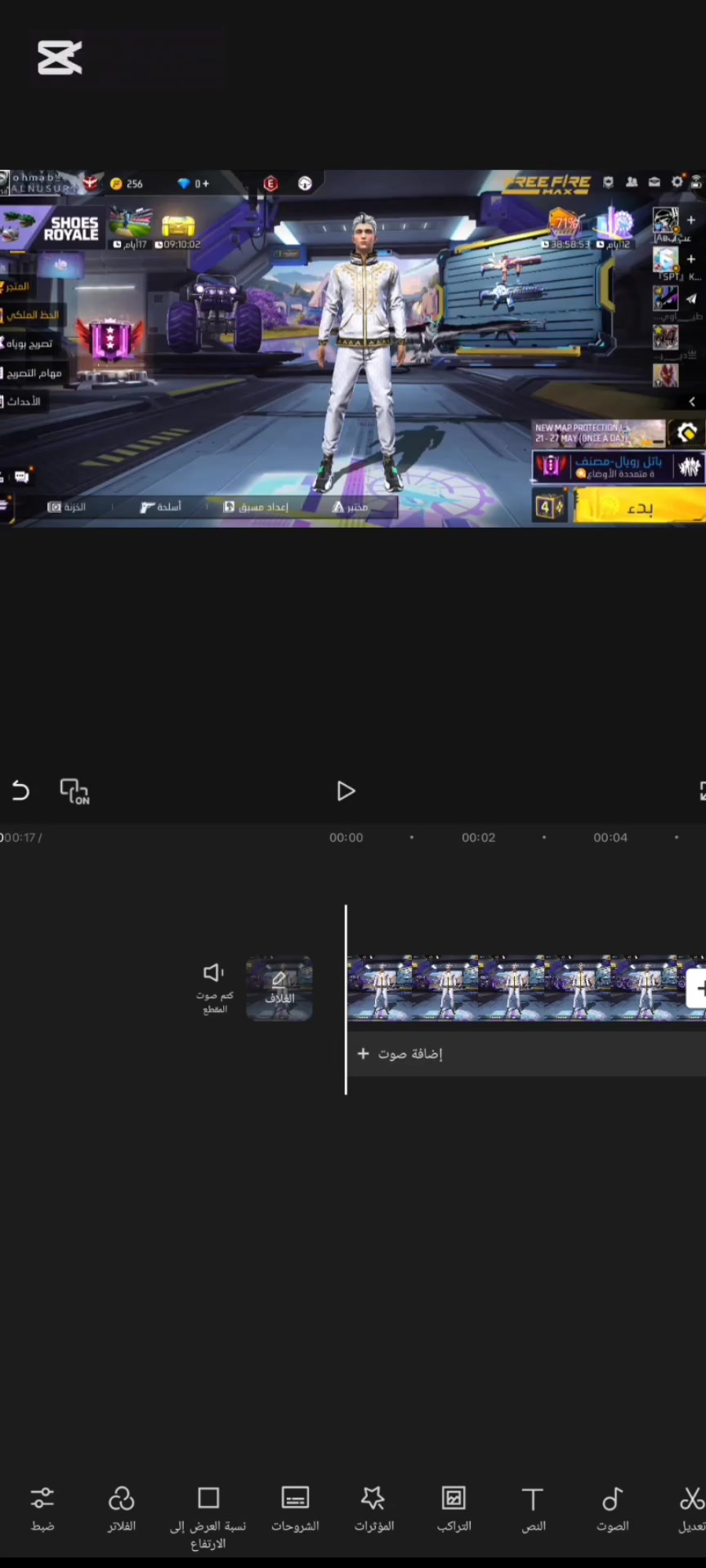
Task: Open the Overlay tool (التراكب)
Action: pos(454,1508)
